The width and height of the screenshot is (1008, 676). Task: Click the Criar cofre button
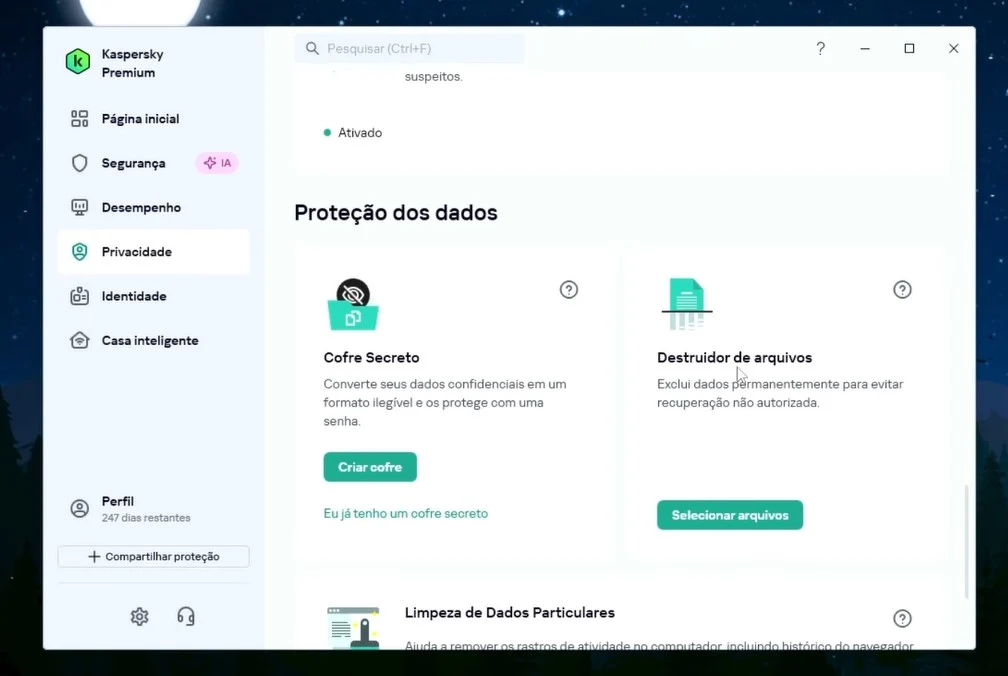point(370,467)
